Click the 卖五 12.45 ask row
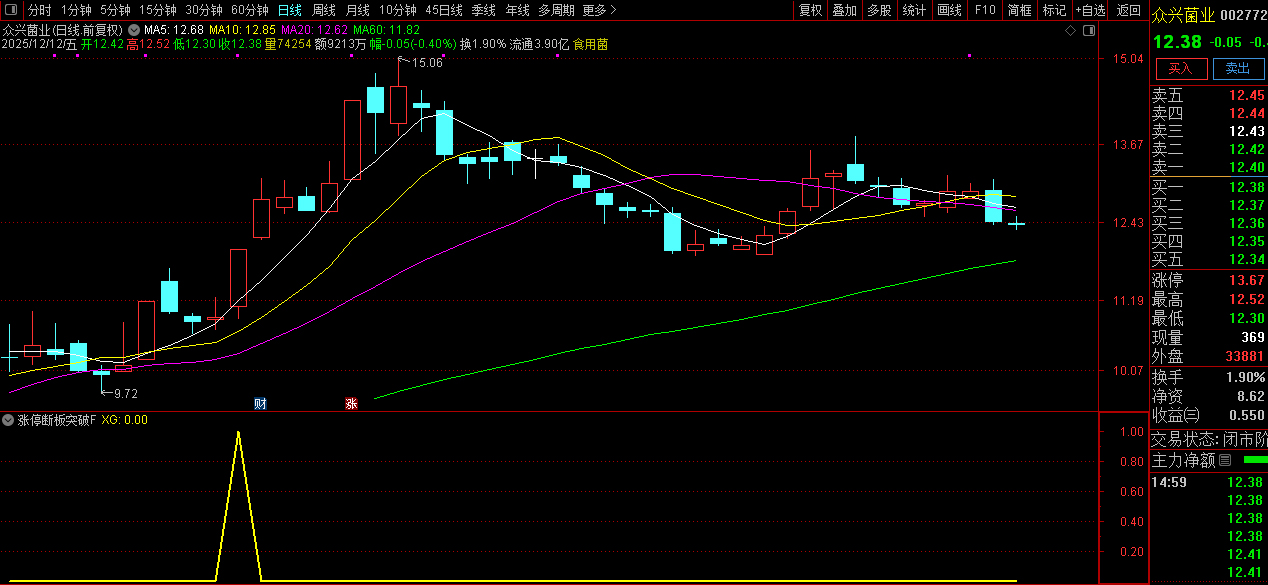Screen dimensions: 1268x585 1208,96
